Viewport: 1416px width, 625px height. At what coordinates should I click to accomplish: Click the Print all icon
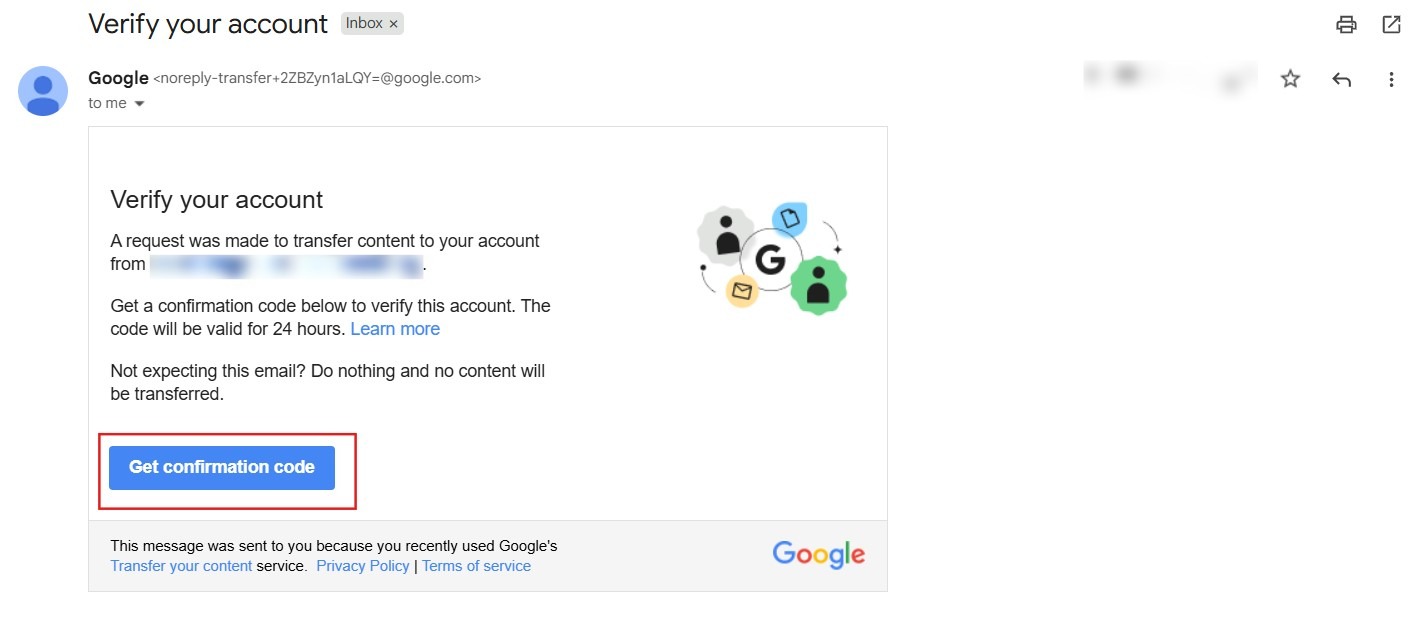(1346, 25)
